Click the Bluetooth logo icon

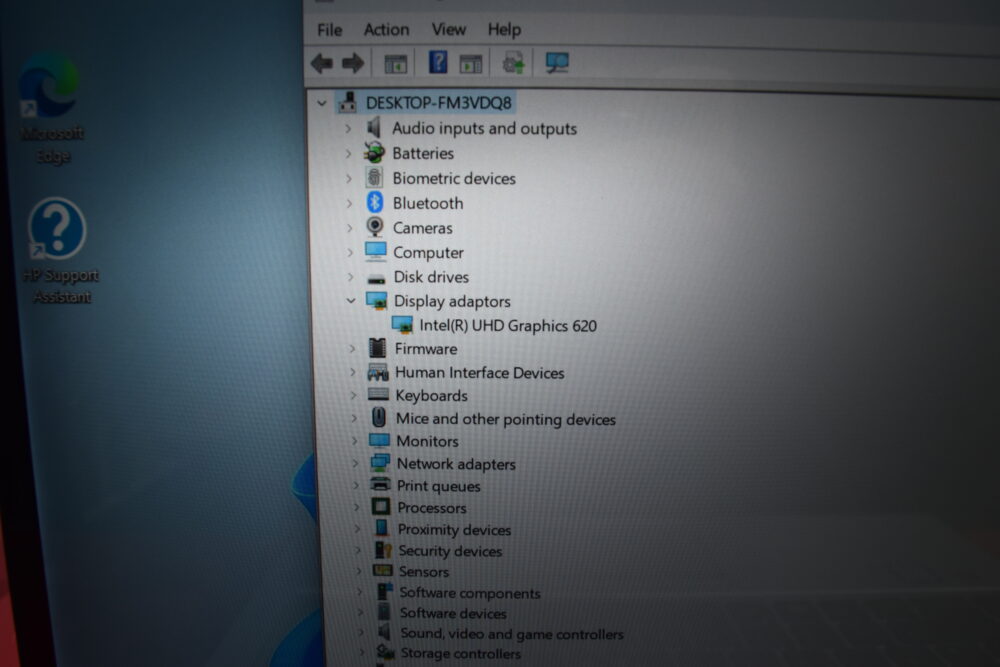[375, 202]
